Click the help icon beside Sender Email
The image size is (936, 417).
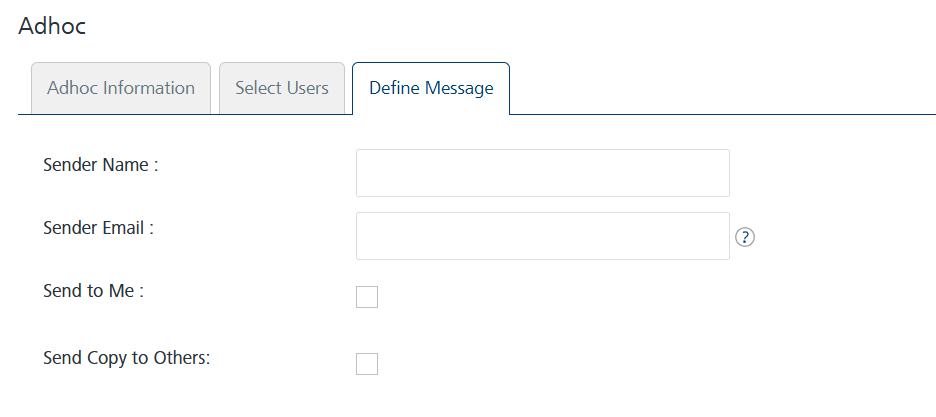pos(744,237)
